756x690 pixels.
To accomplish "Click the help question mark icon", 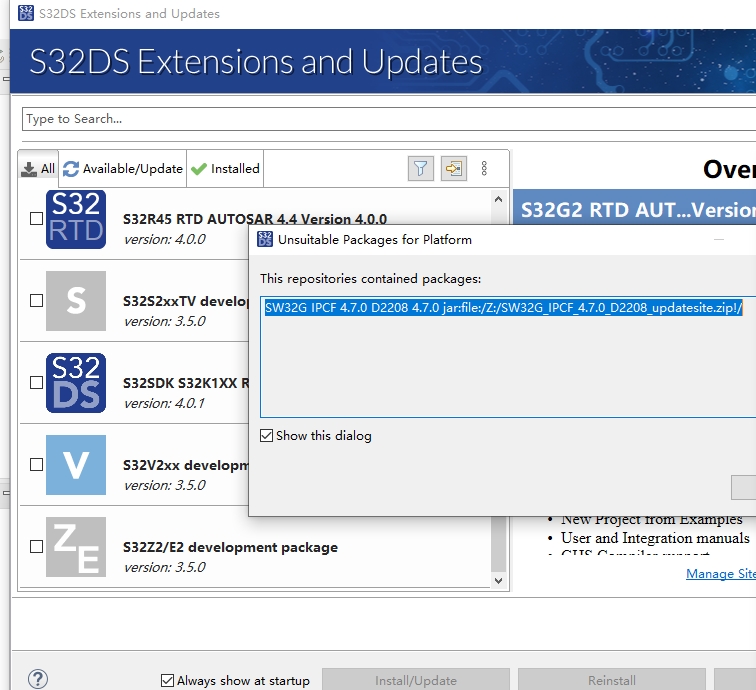I will tap(38, 679).
